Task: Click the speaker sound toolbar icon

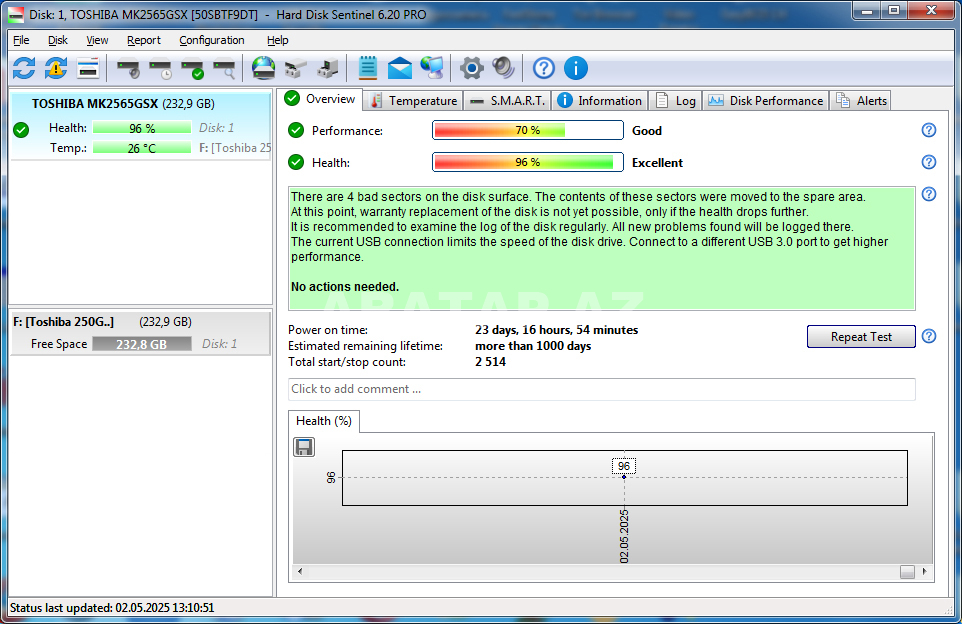Action: 503,68
